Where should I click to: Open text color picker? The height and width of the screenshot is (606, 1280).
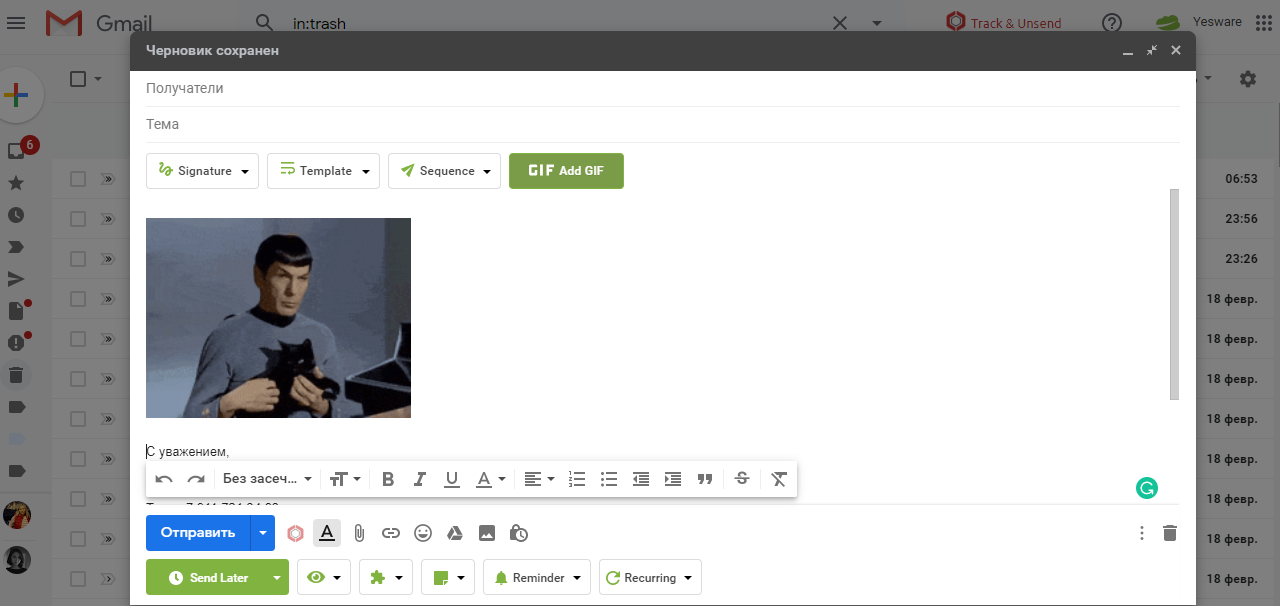(490, 479)
